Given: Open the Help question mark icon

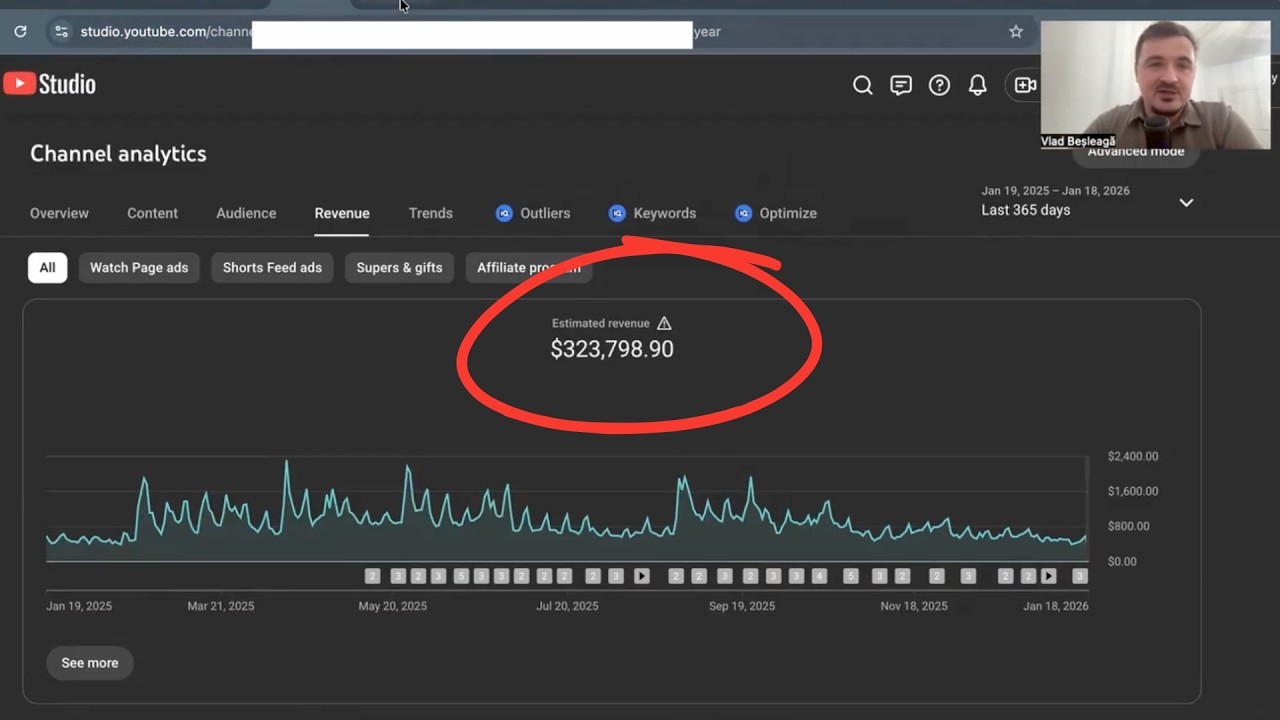Looking at the screenshot, I should coord(939,85).
